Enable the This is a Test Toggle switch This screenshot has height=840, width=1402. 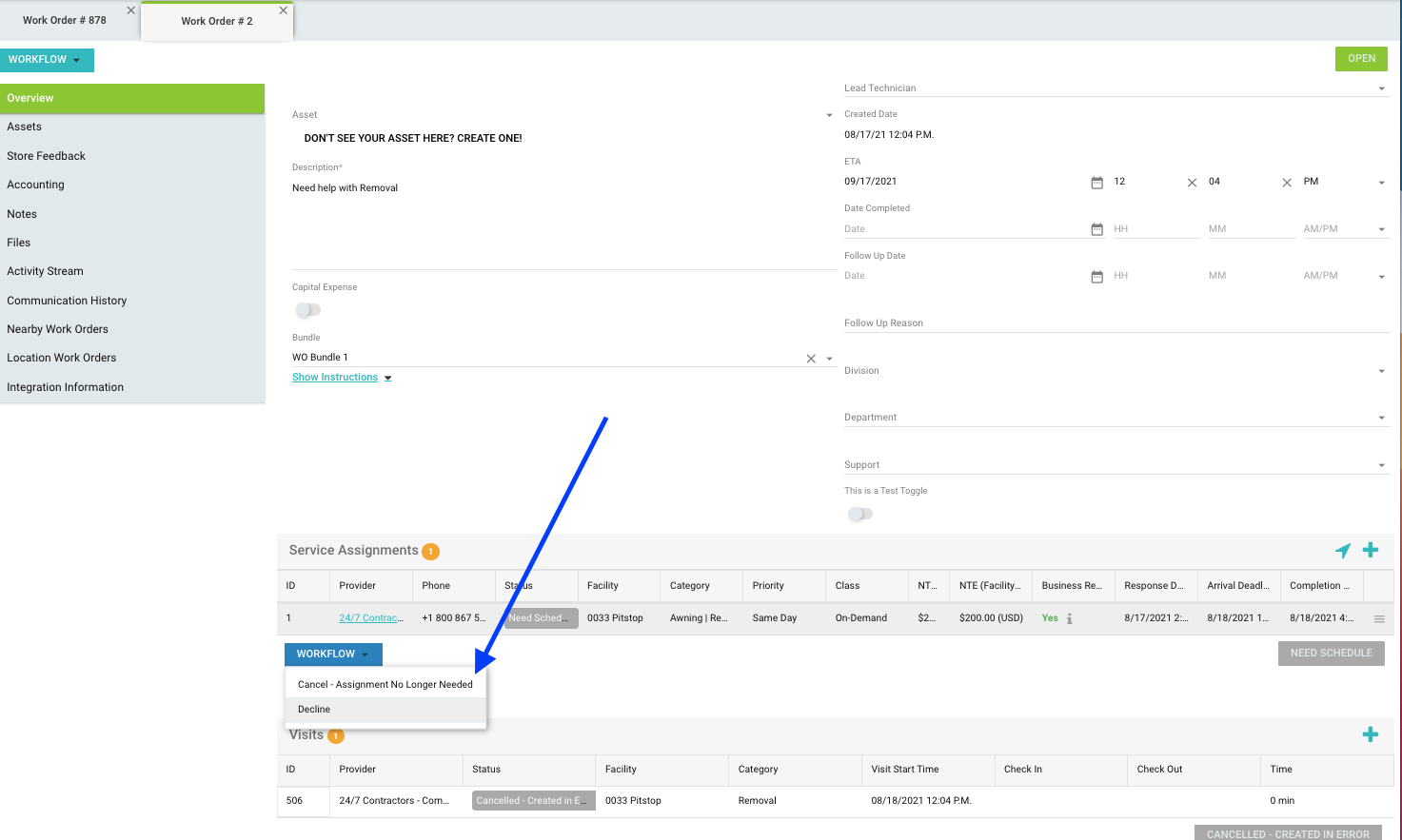tap(859, 514)
